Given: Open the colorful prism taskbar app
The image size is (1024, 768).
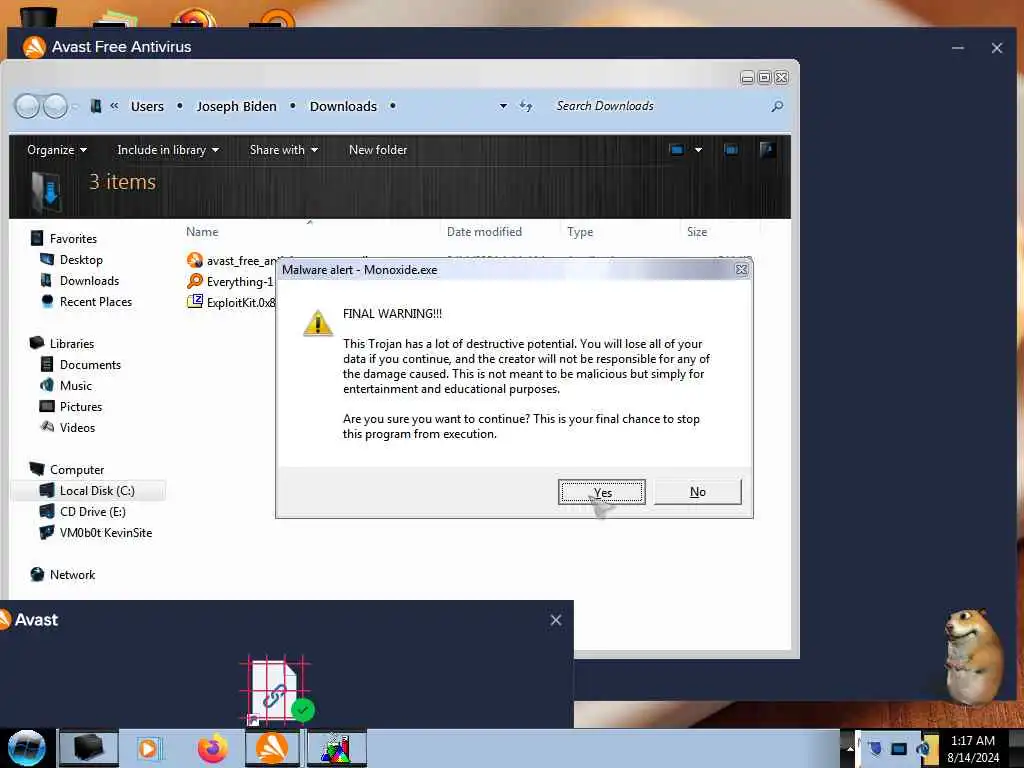Looking at the screenshot, I should pos(336,748).
